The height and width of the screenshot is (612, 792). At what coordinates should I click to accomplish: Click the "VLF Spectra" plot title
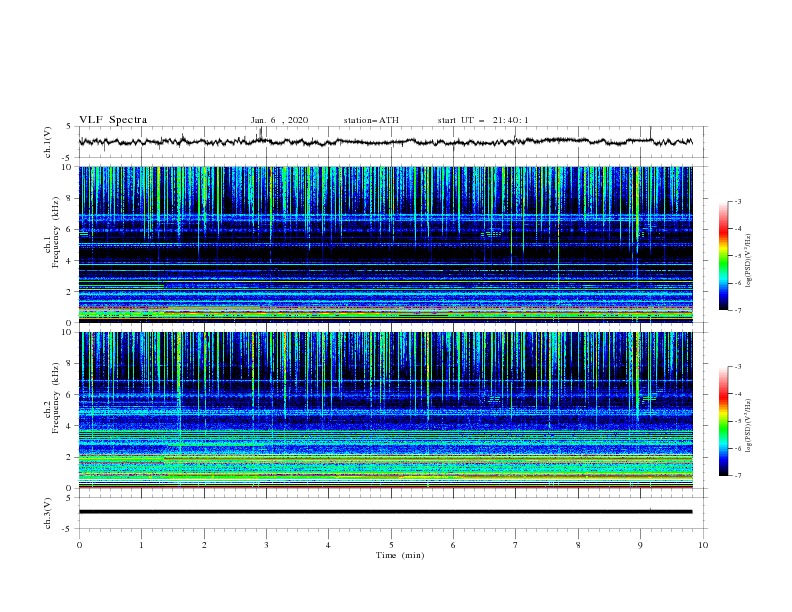tap(113, 120)
